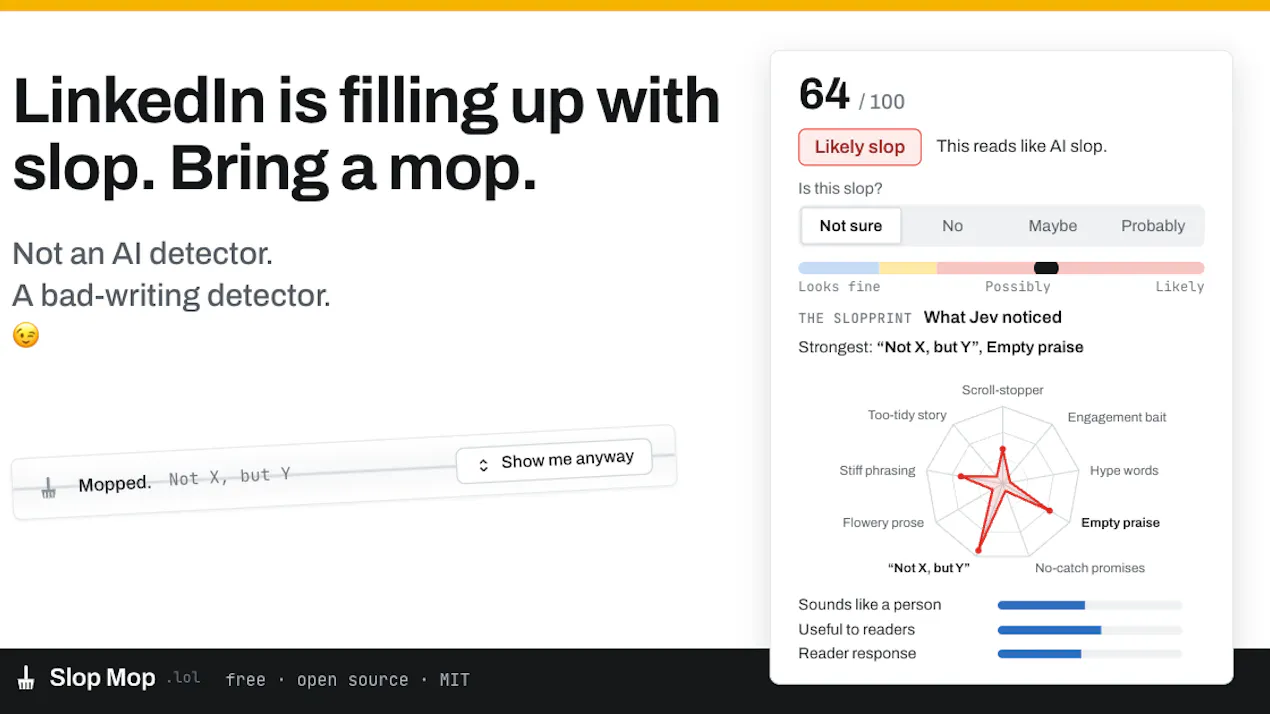Click the yellow segment of the slop scale
This screenshot has height=714, width=1270.
click(908, 268)
